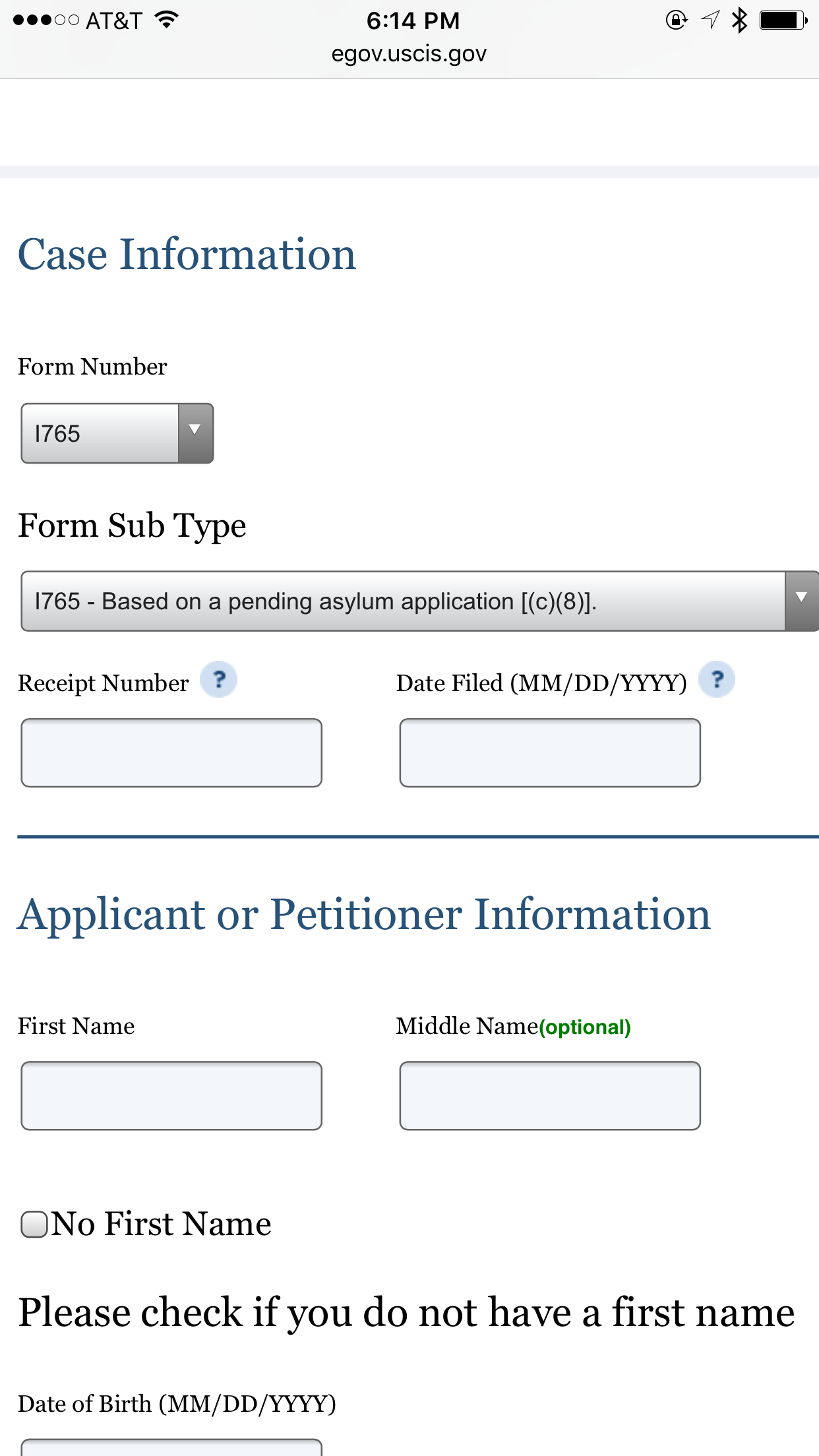The height and width of the screenshot is (1456, 819).
Task: Select the First Name text box
Action: coord(171,1095)
